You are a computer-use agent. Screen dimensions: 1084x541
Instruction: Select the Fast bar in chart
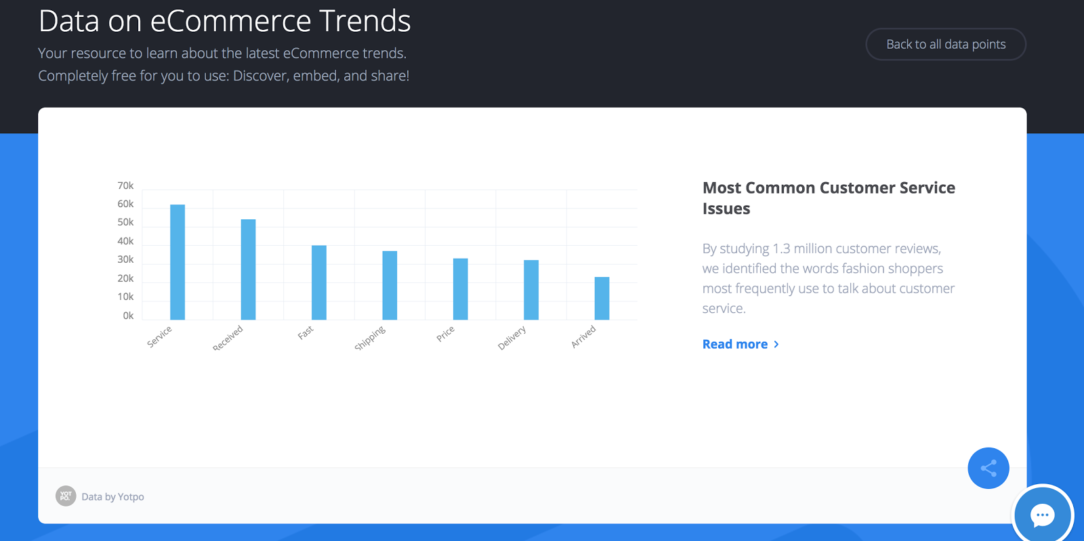click(319, 283)
